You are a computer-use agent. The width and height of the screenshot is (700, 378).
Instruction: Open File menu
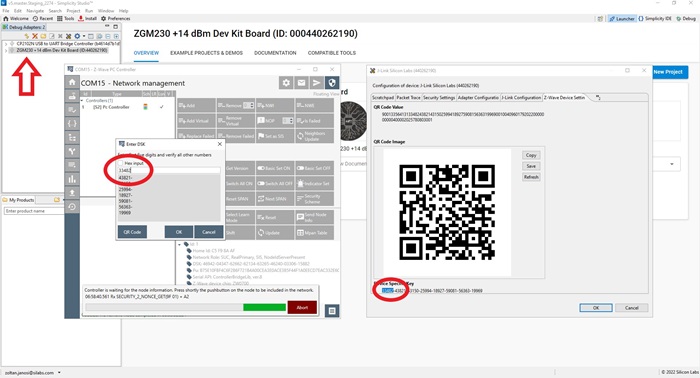[x=6, y=11]
